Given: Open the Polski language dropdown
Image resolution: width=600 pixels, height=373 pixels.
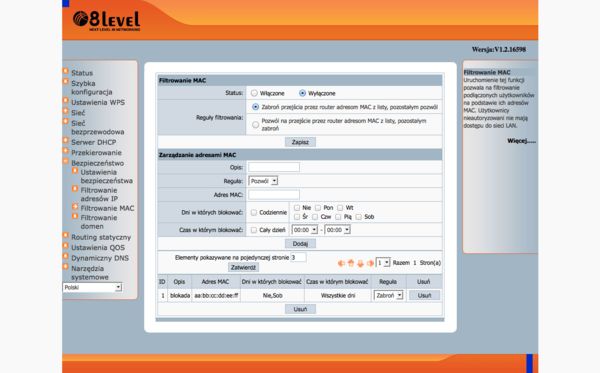Looking at the screenshot, I should [92, 287].
